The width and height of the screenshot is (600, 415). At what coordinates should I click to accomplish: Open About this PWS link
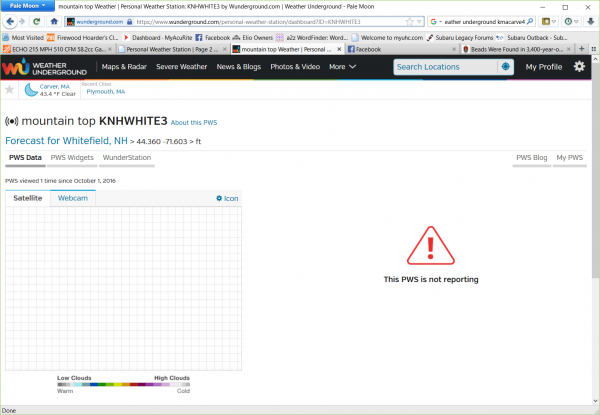(194, 122)
